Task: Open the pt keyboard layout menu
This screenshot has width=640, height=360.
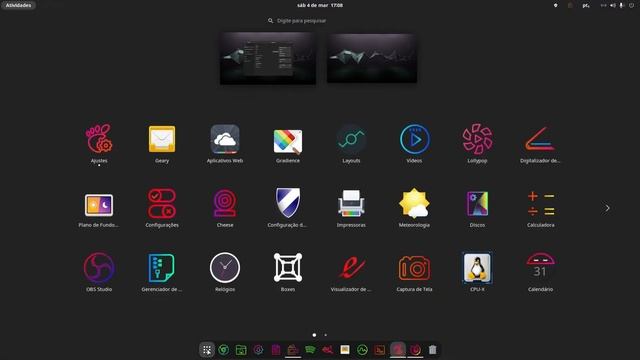Action: coord(586,5)
